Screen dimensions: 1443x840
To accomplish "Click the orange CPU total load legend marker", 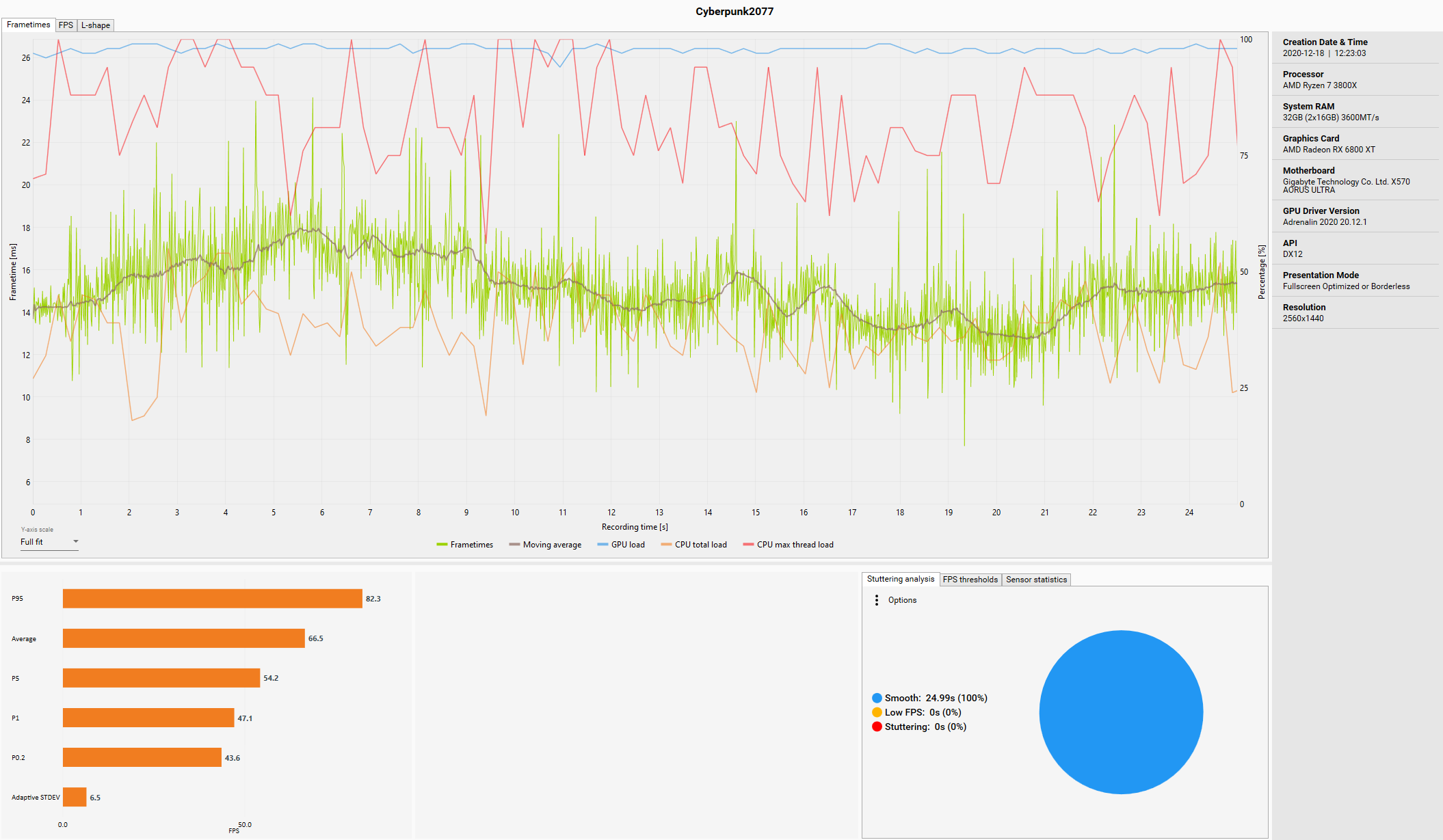I will (x=666, y=545).
